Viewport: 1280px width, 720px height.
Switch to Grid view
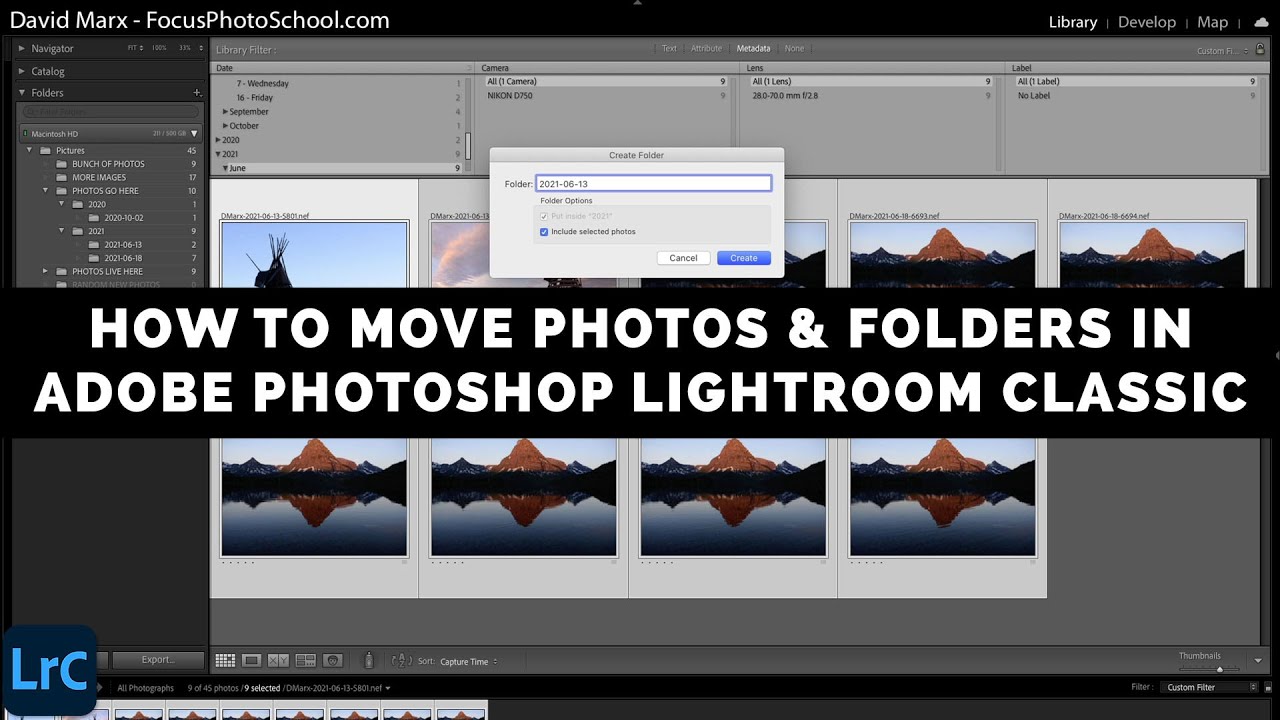(x=225, y=660)
